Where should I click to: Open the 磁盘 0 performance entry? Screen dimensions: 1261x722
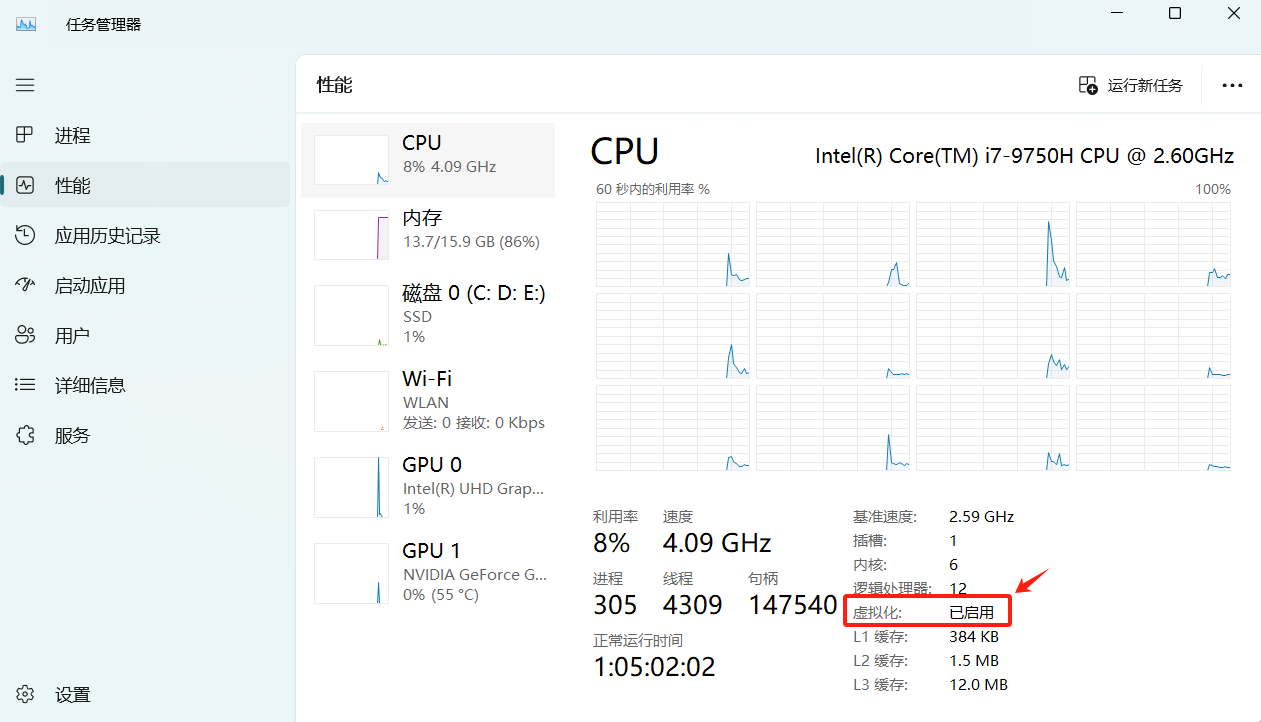(428, 315)
